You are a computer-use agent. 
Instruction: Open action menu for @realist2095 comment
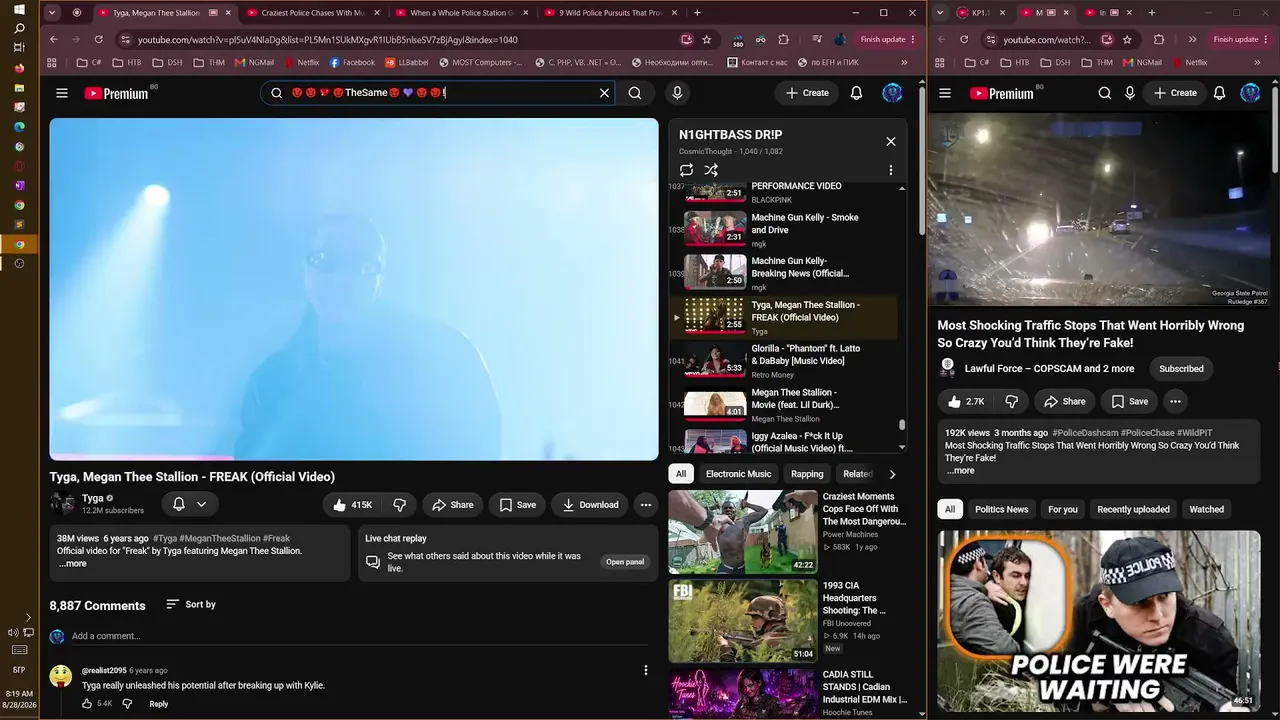click(646, 670)
